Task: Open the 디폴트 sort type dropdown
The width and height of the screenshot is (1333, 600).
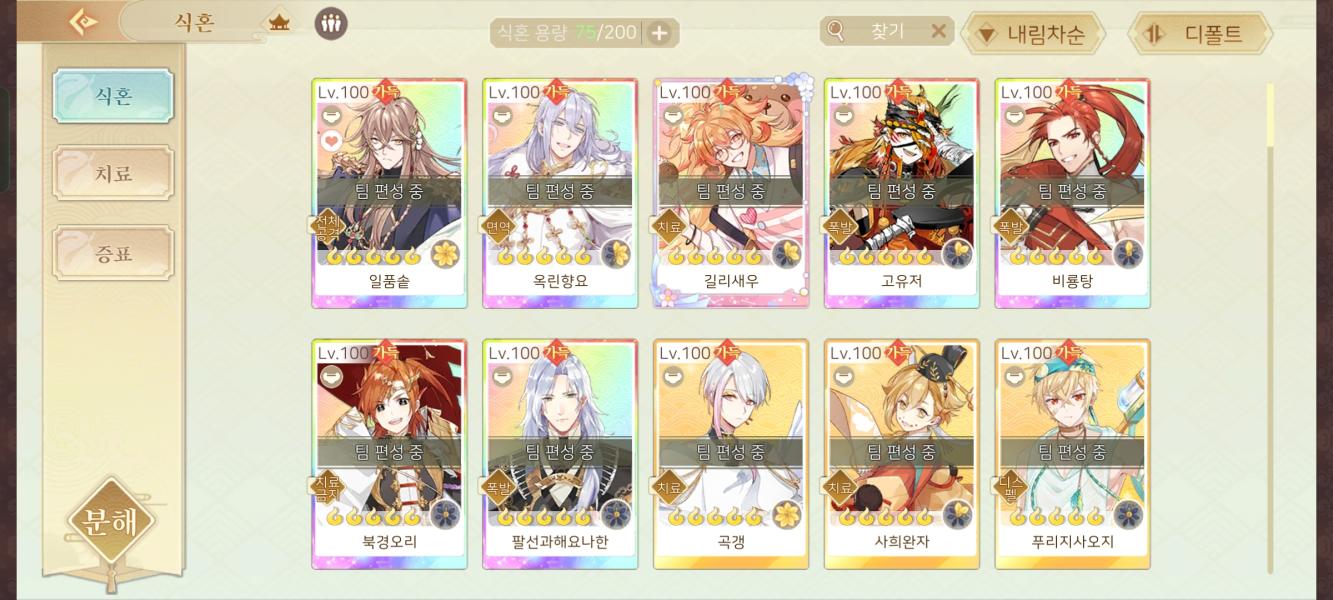Action: (1200, 33)
